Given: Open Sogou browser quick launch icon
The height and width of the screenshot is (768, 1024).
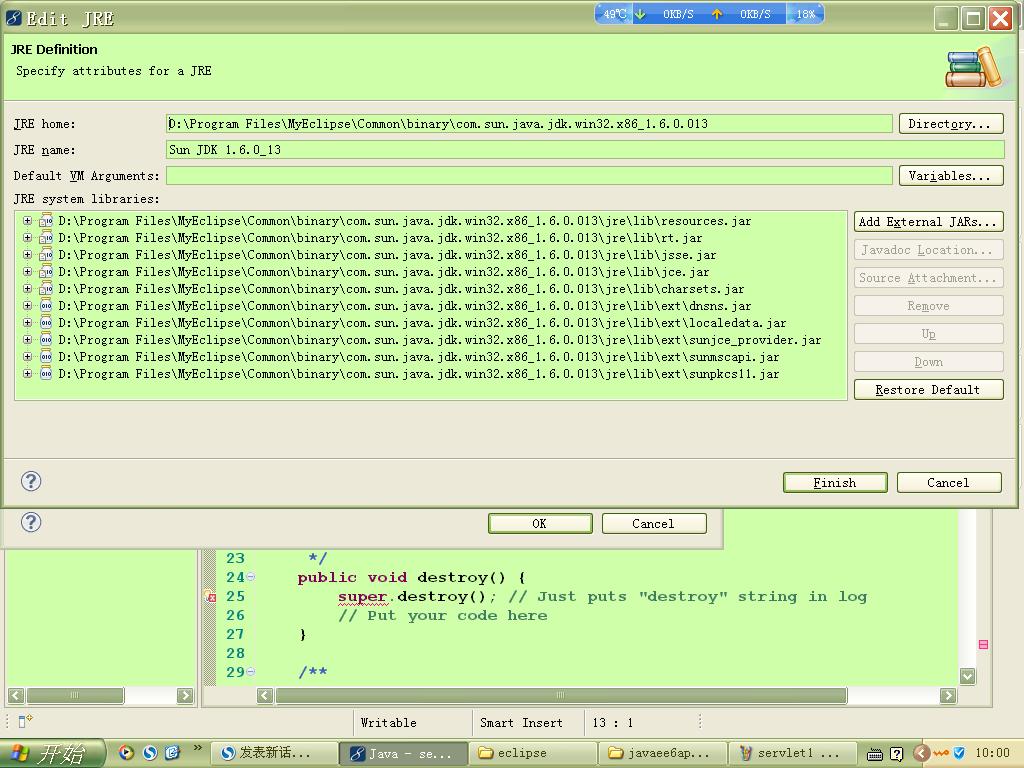Looking at the screenshot, I should (x=150, y=753).
